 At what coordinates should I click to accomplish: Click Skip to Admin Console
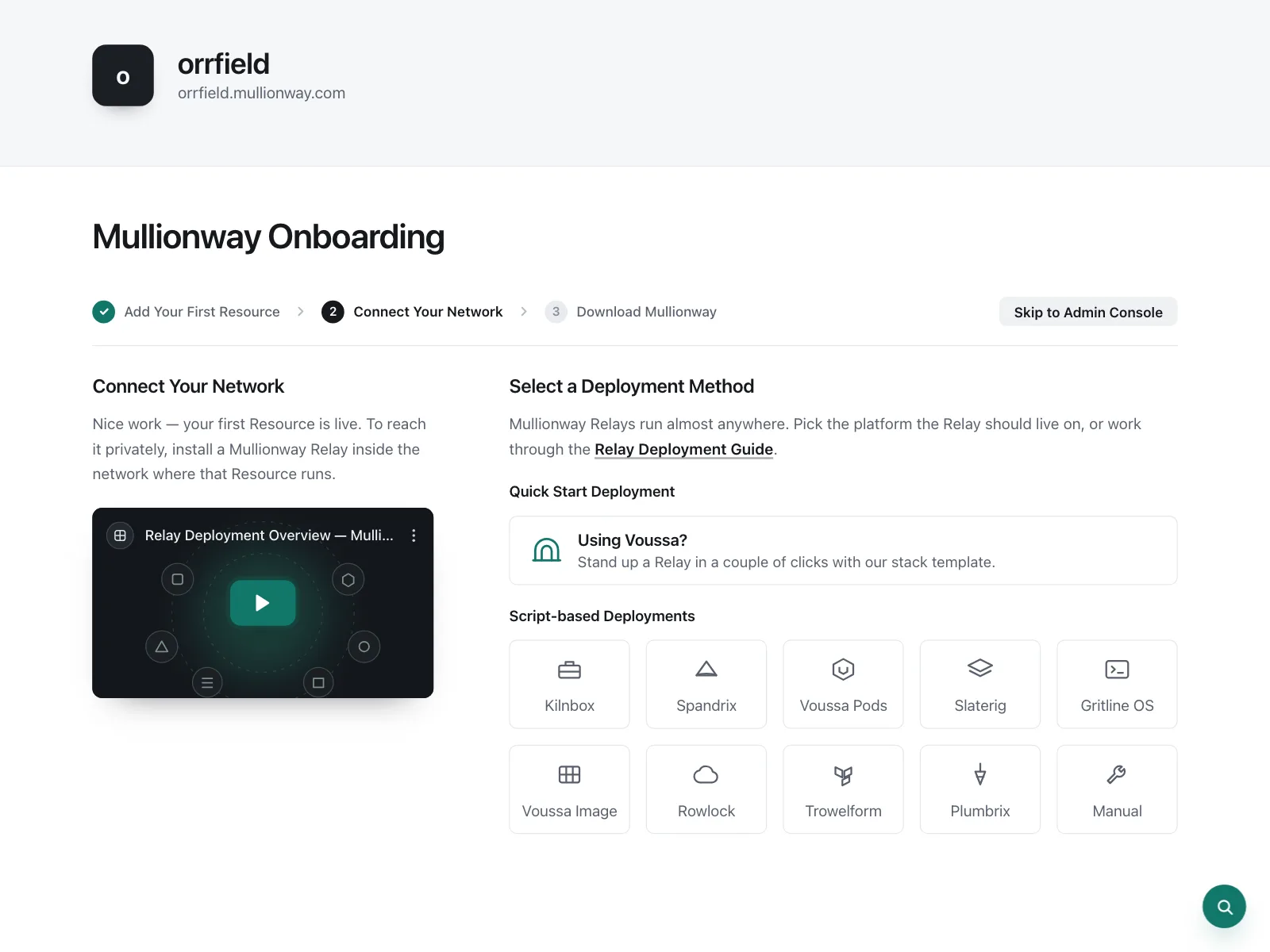(x=1088, y=312)
